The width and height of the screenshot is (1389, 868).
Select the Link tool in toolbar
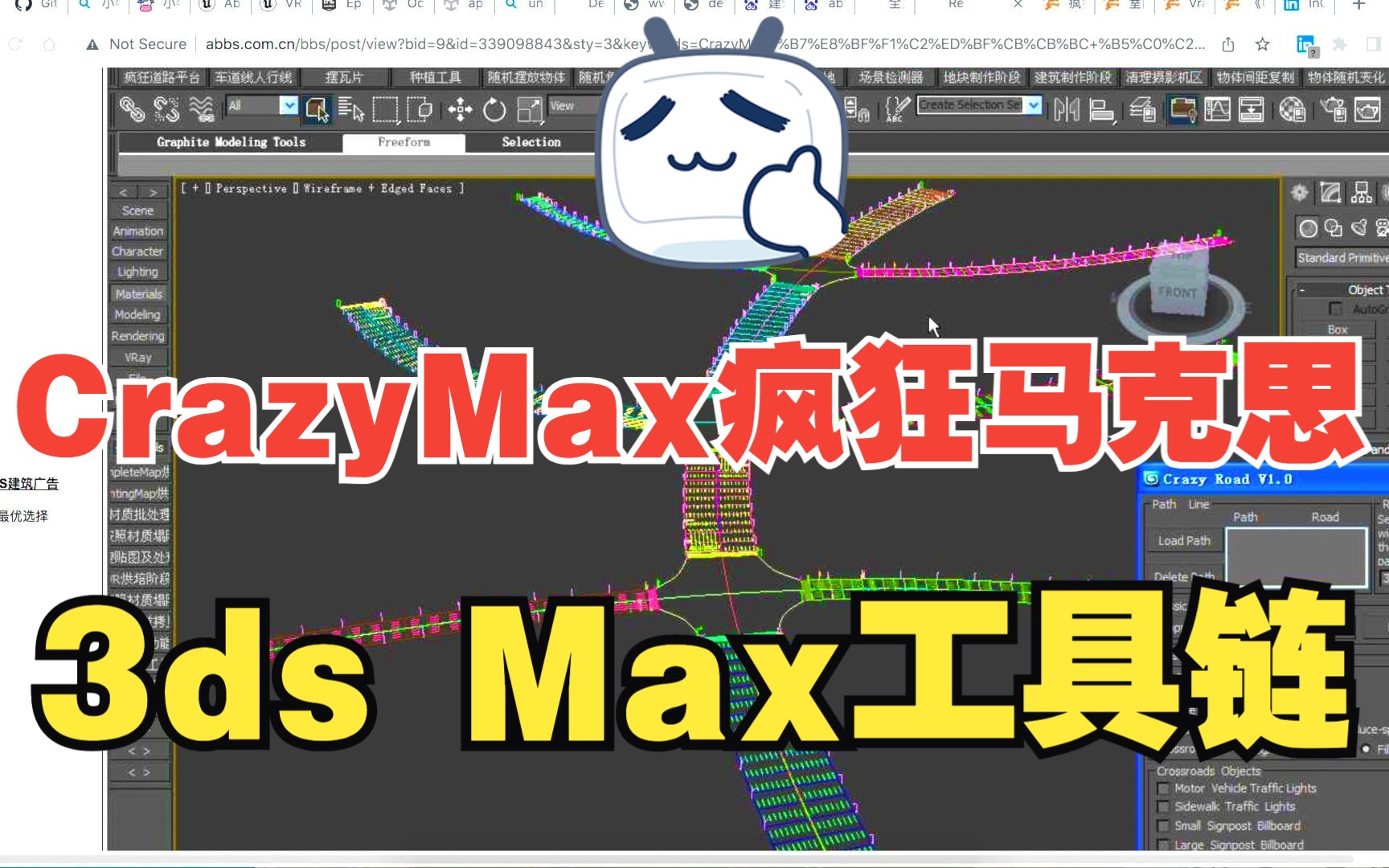point(132,108)
